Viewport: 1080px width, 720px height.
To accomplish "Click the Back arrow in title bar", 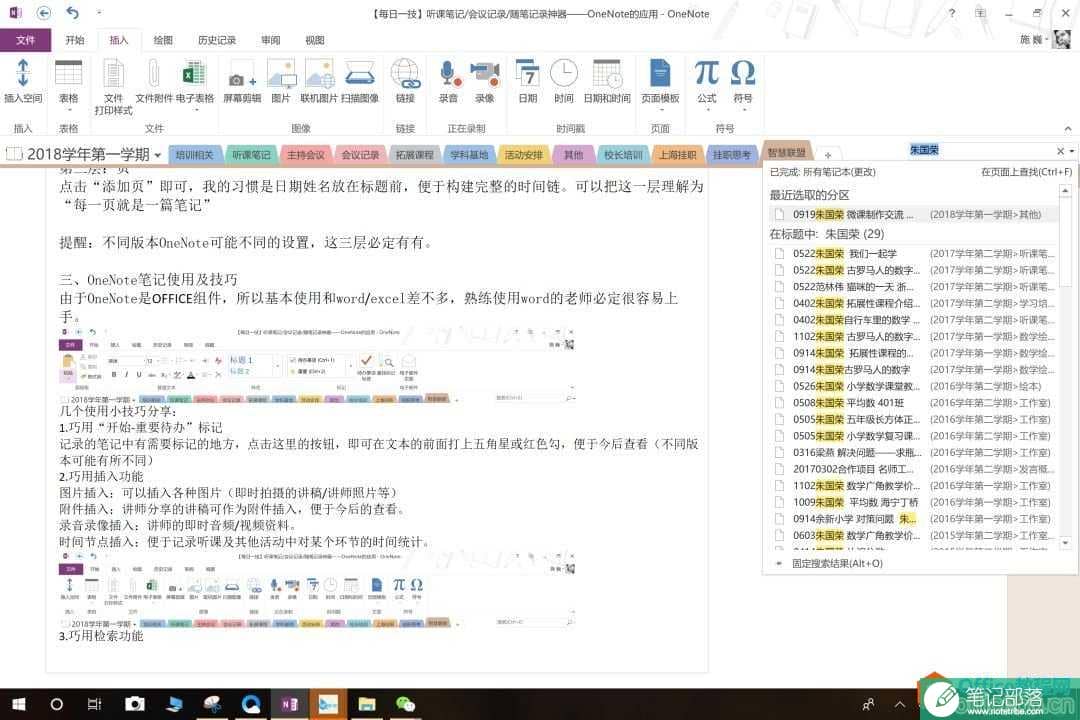I will (43, 13).
